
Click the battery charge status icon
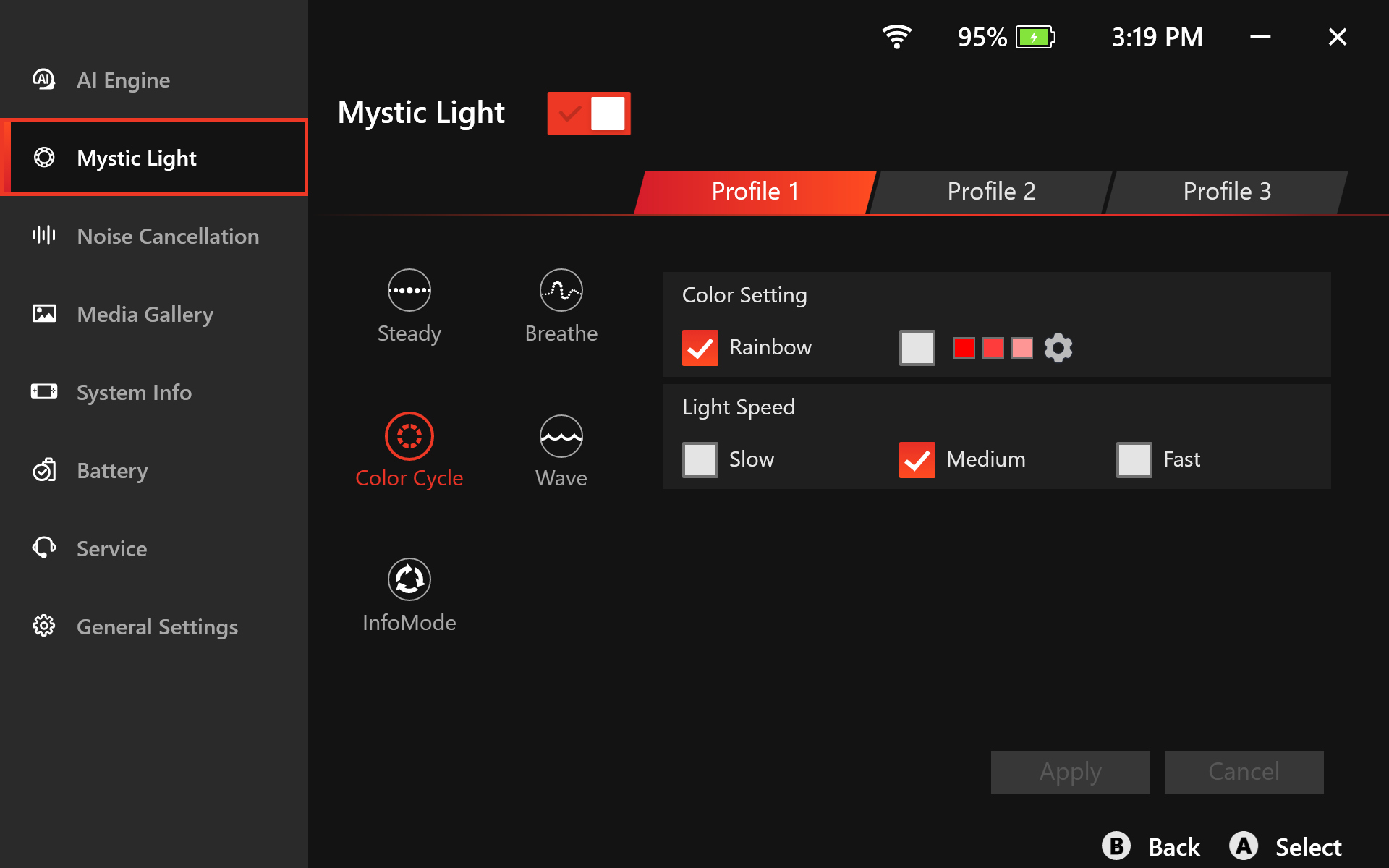1035,37
